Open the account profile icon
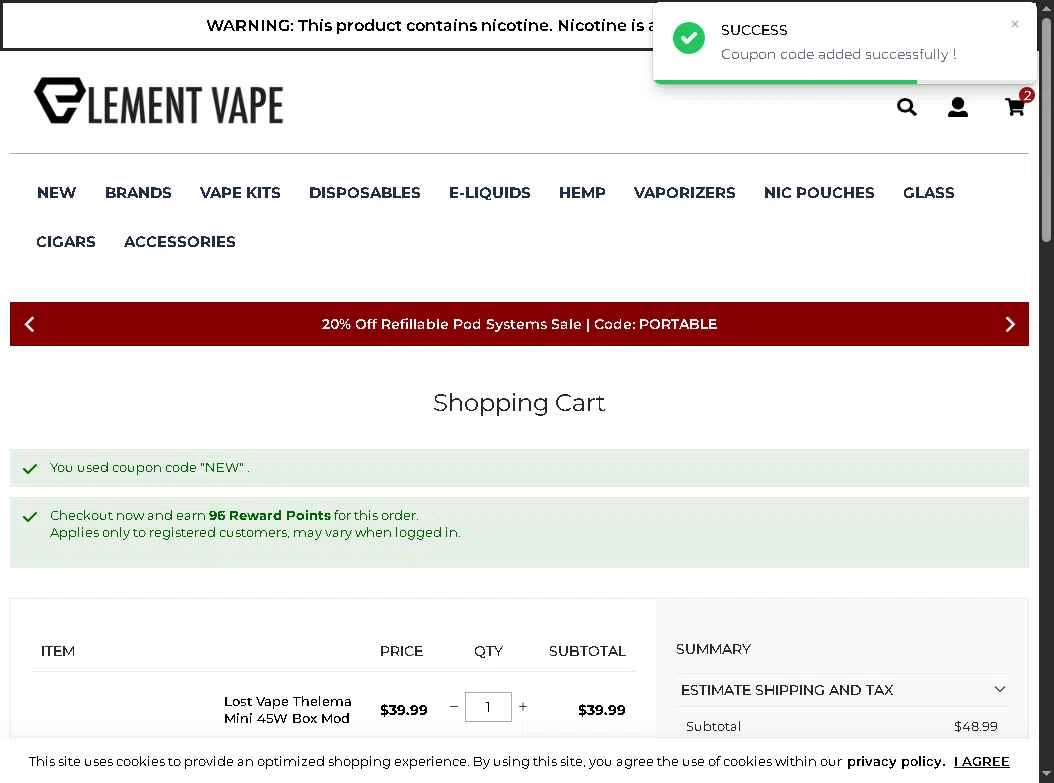1054x783 pixels. pyautogui.click(x=957, y=107)
